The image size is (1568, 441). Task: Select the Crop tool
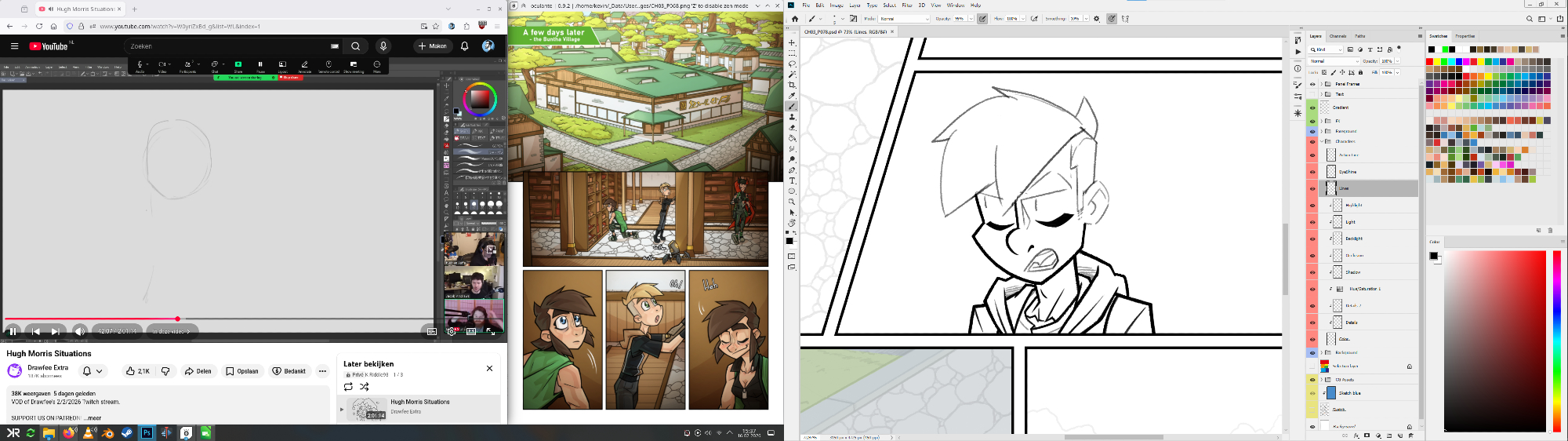pos(792,85)
